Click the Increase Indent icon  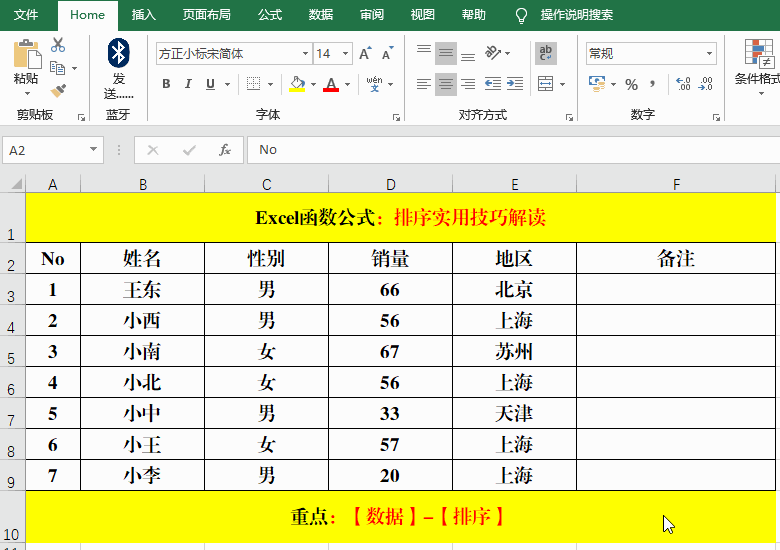517,85
